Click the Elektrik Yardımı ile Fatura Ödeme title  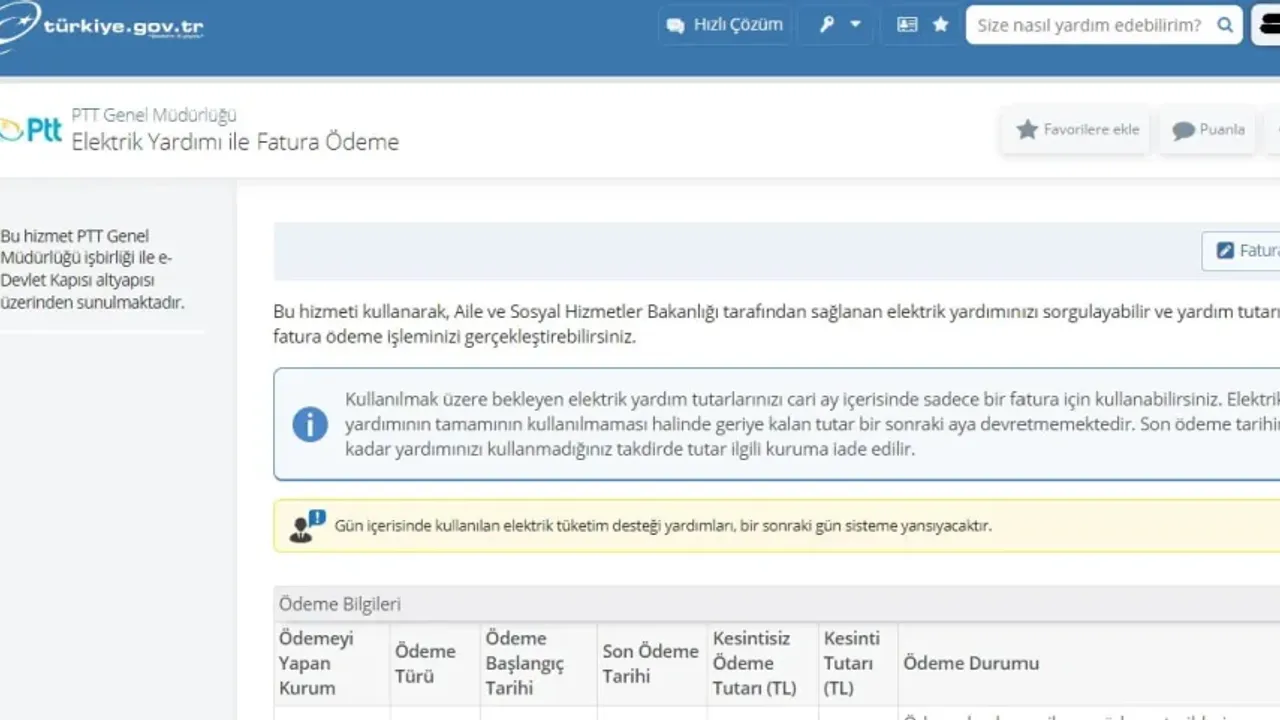point(235,142)
